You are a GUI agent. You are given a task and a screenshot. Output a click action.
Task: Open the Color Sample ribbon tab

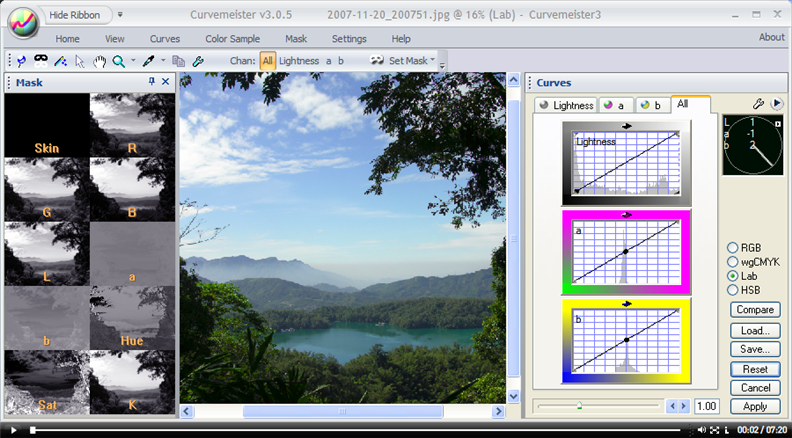pyautogui.click(x=232, y=39)
